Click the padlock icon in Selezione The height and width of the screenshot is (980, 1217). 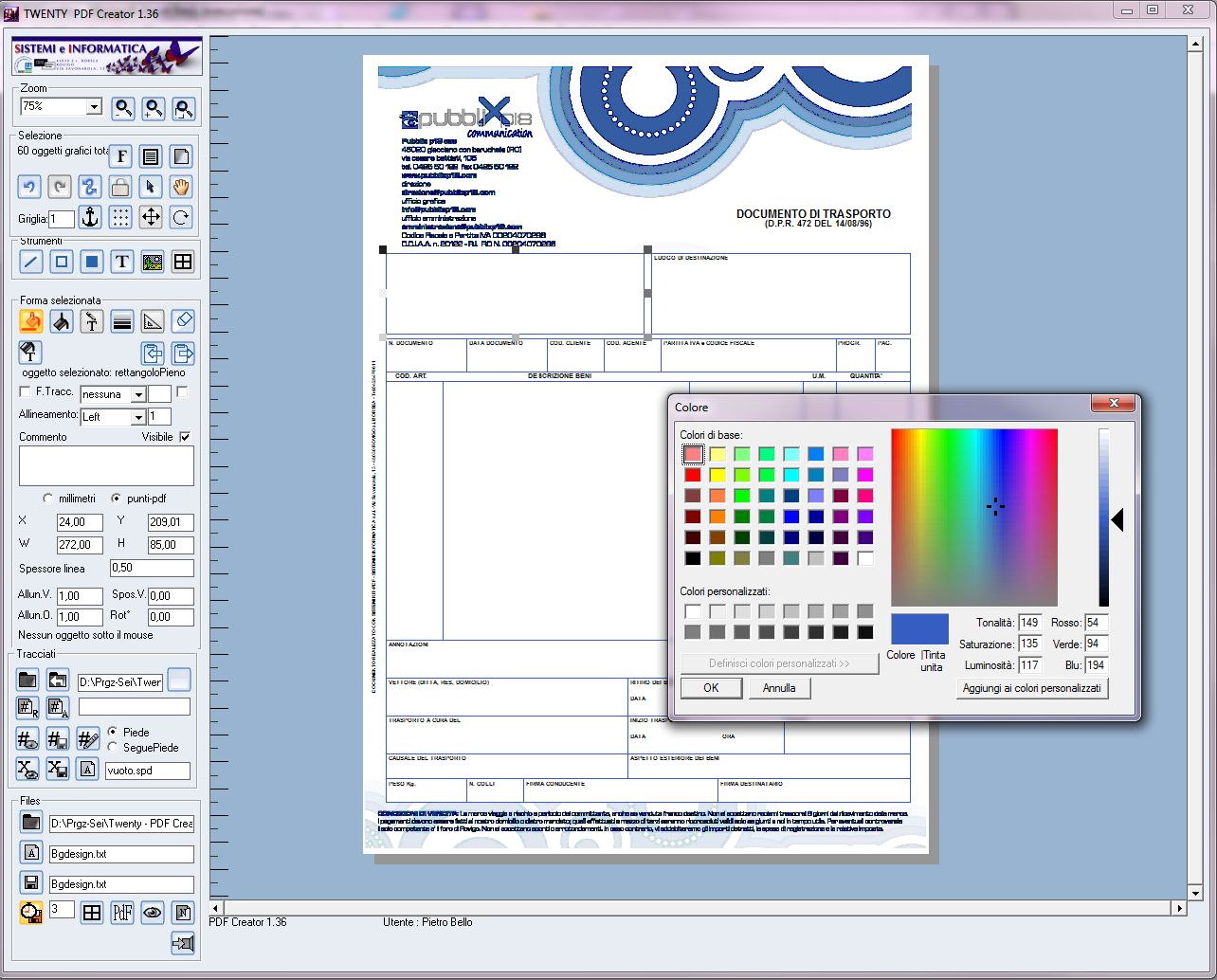click(120, 186)
